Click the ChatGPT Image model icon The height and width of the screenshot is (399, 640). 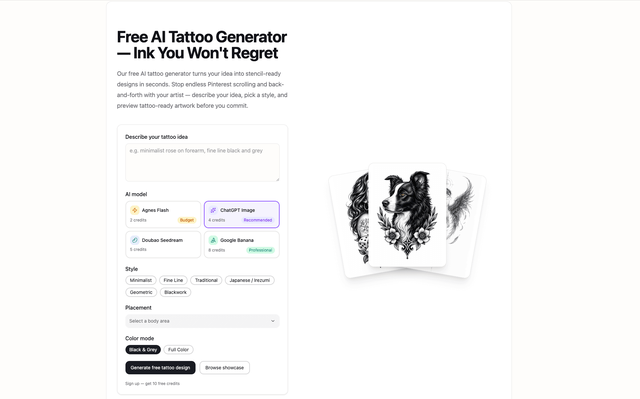[213, 210]
